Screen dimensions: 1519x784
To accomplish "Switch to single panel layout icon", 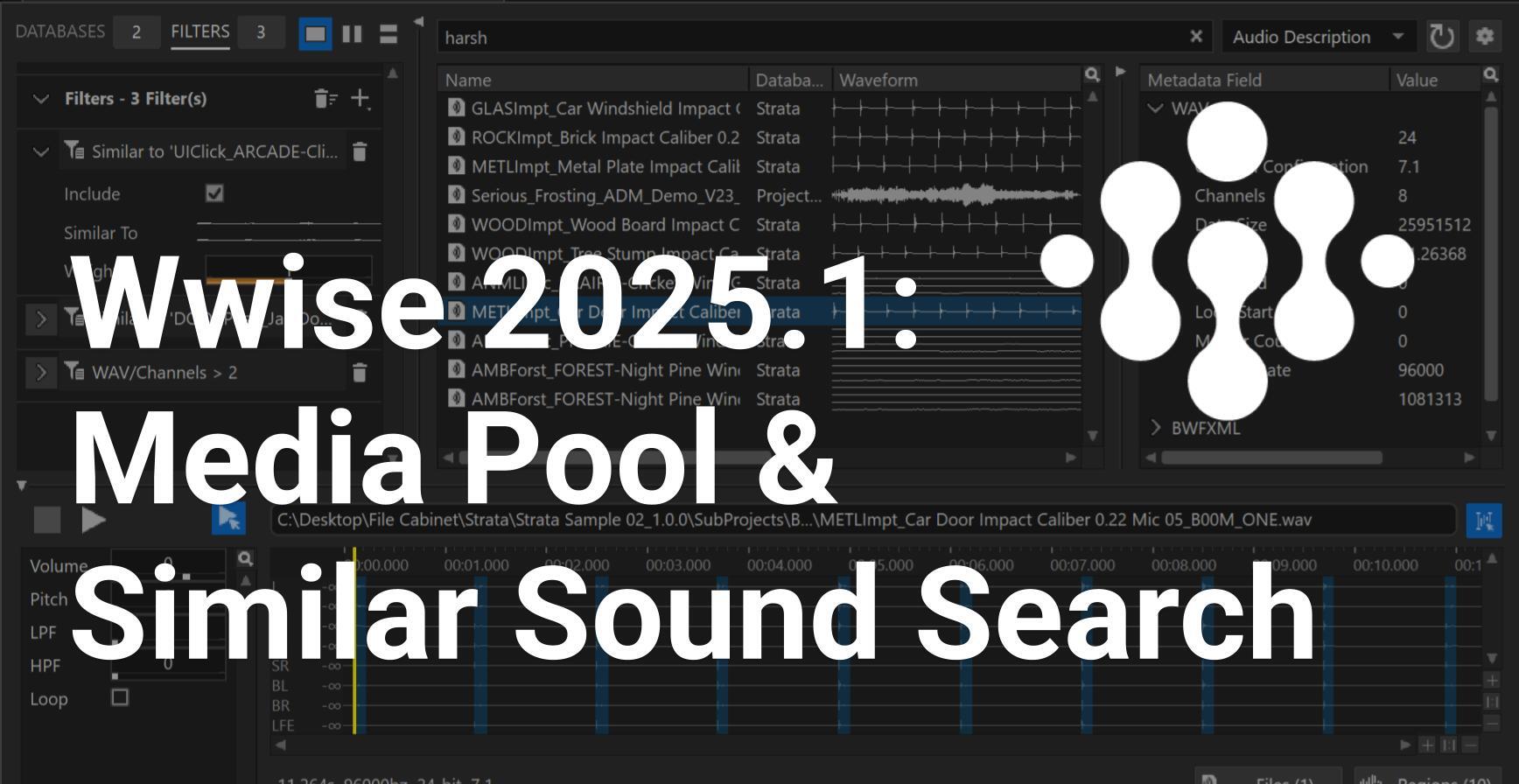I will point(315,34).
